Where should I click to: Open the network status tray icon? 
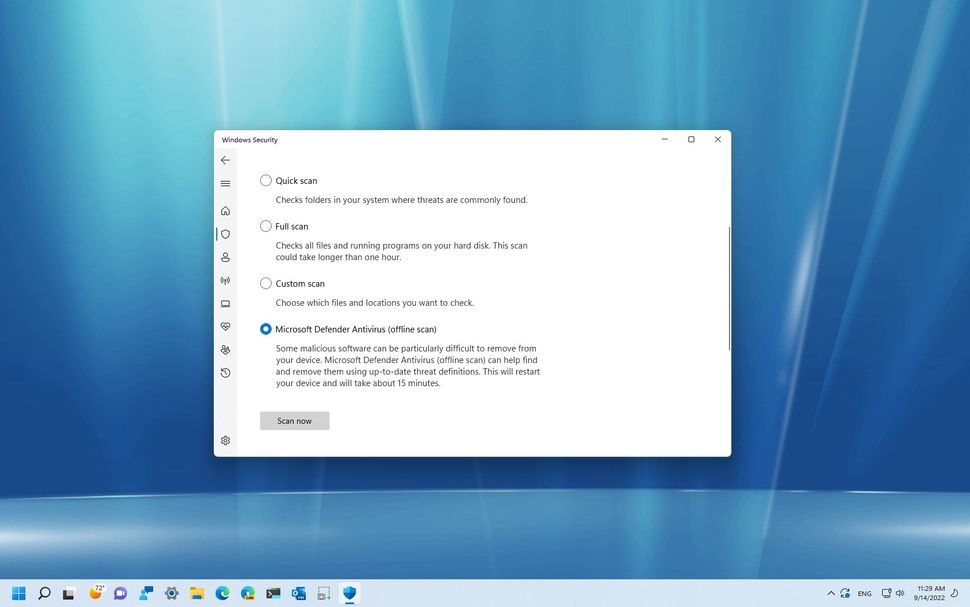(886, 593)
